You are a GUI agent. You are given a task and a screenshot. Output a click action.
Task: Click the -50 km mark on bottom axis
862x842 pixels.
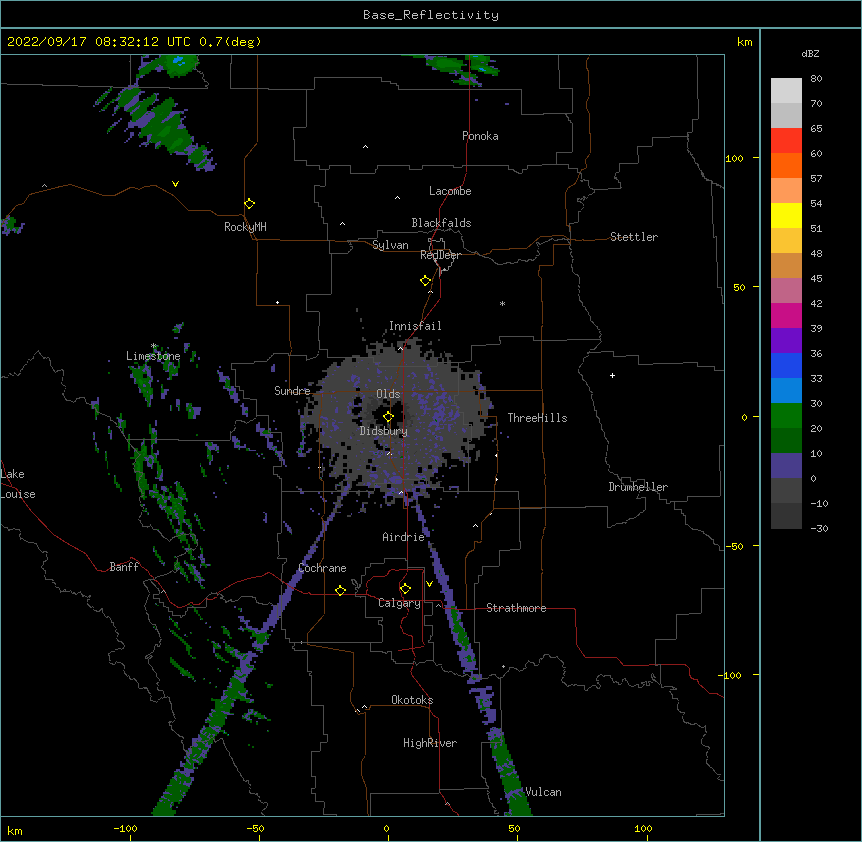[255, 828]
